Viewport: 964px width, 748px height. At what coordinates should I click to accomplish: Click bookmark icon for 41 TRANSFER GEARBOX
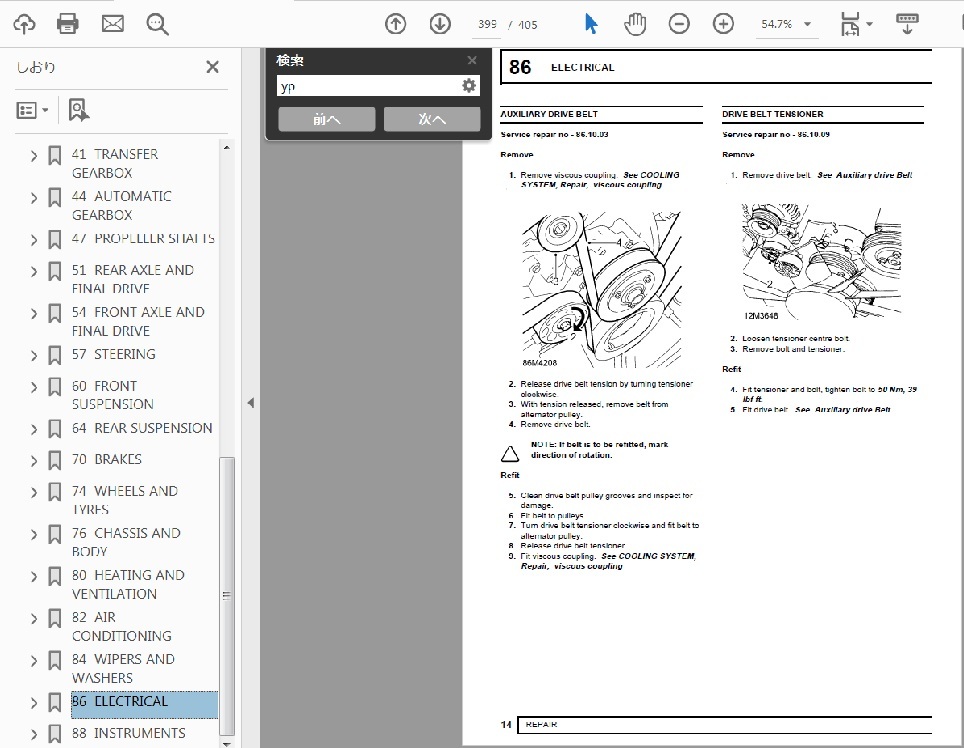[55, 155]
